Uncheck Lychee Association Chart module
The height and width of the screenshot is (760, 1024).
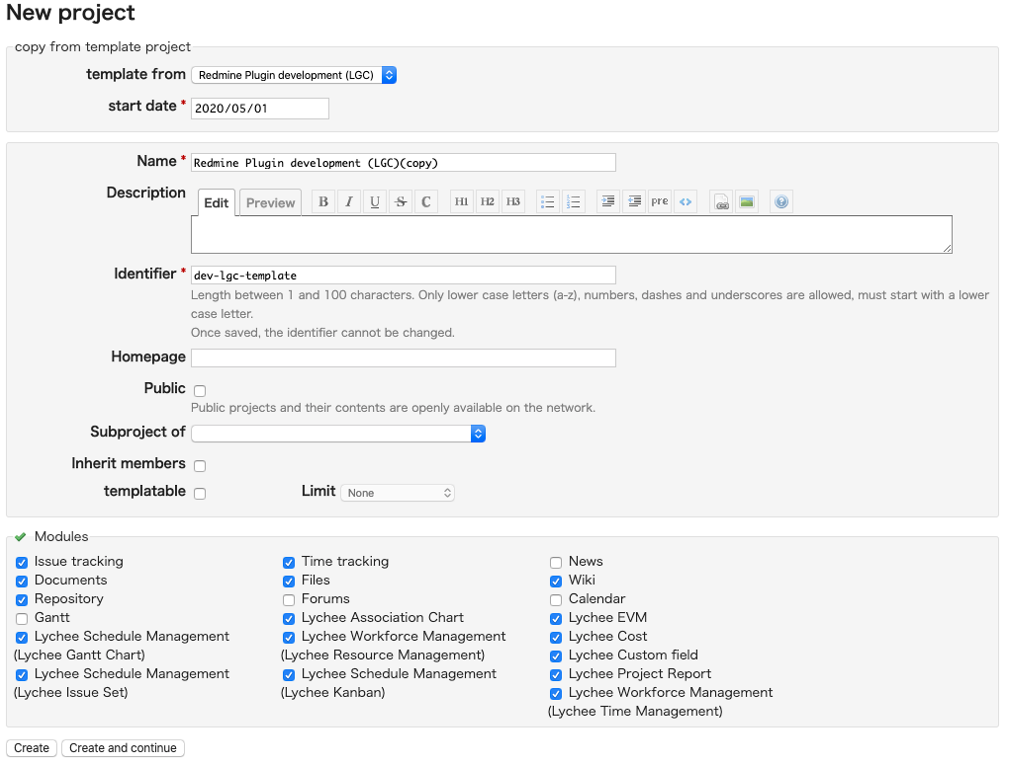(x=289, y=618)
